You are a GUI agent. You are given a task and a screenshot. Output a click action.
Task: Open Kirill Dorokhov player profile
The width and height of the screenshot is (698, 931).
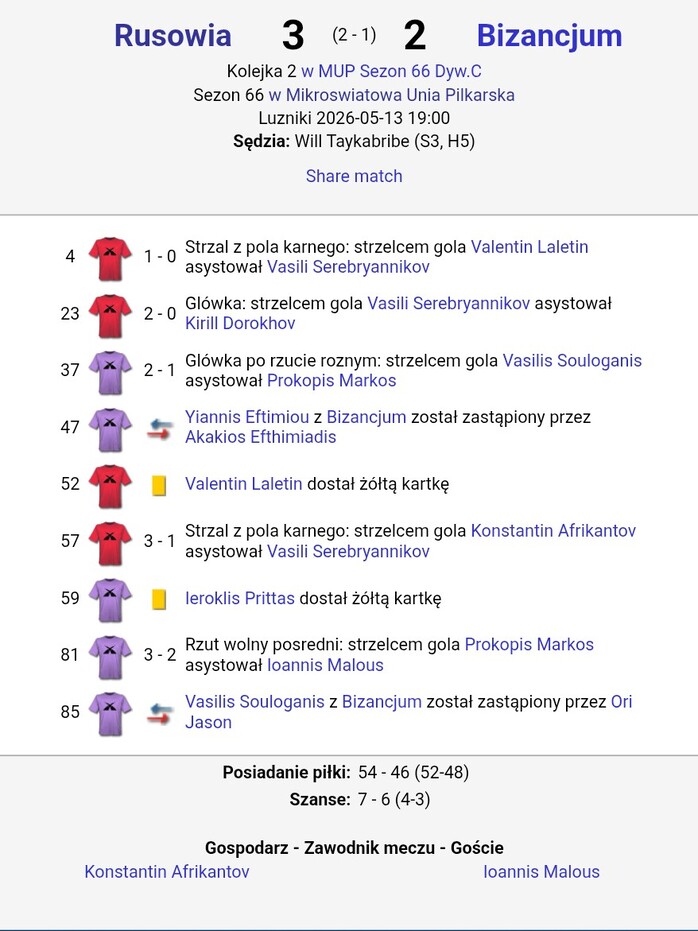(240, 323)
